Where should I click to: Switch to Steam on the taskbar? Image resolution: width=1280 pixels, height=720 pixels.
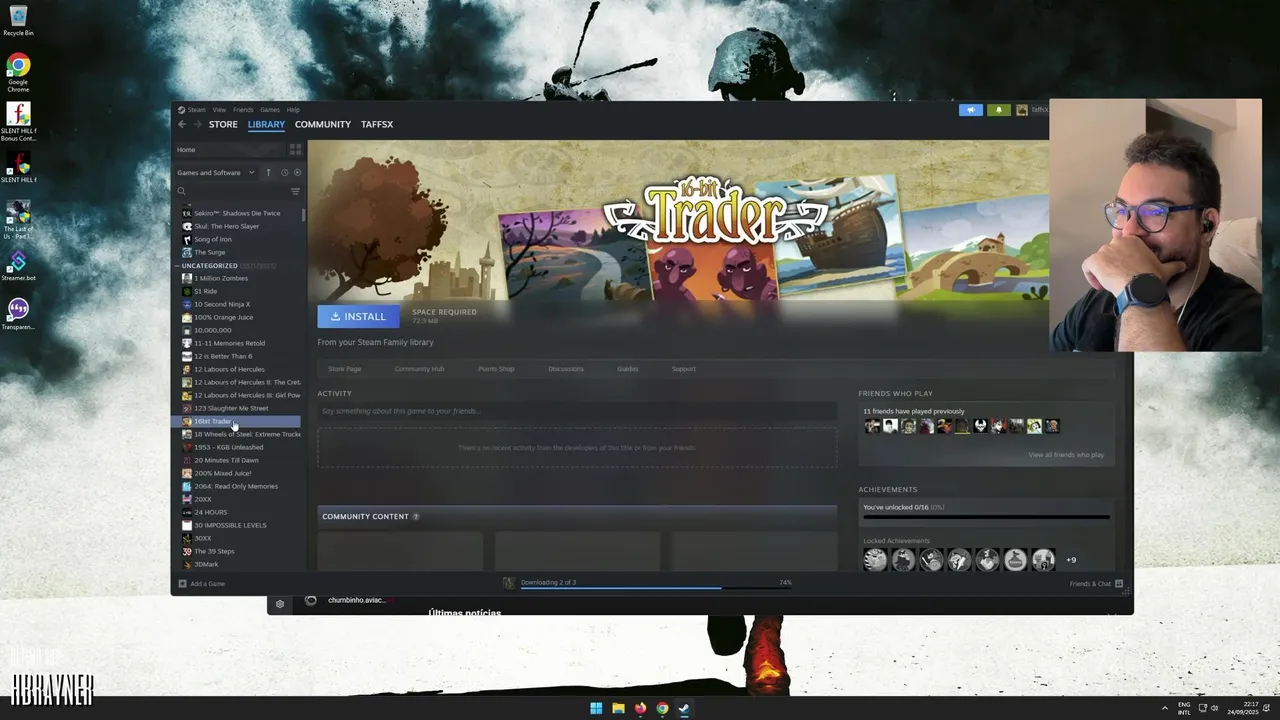coord(684,709)
